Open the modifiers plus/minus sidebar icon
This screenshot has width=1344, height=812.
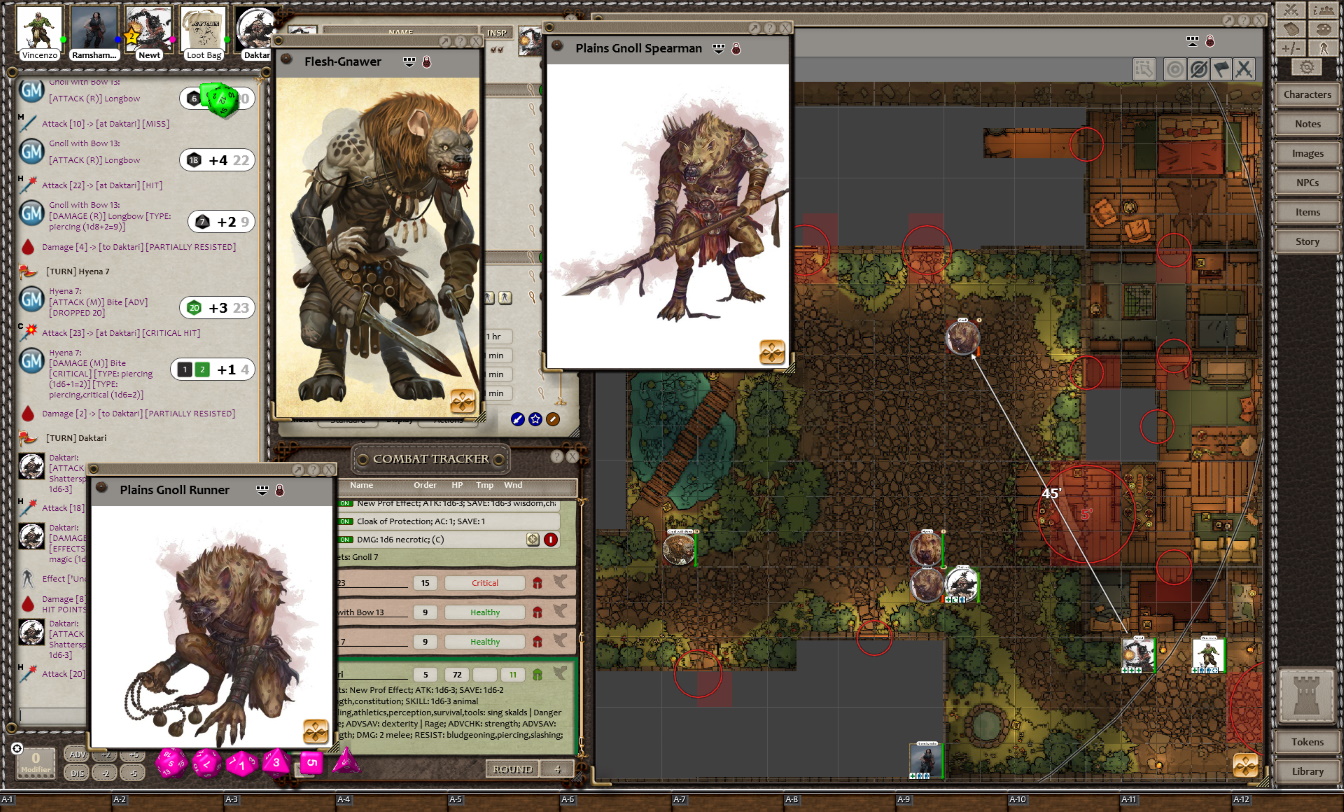click(x=1293, y=48)
